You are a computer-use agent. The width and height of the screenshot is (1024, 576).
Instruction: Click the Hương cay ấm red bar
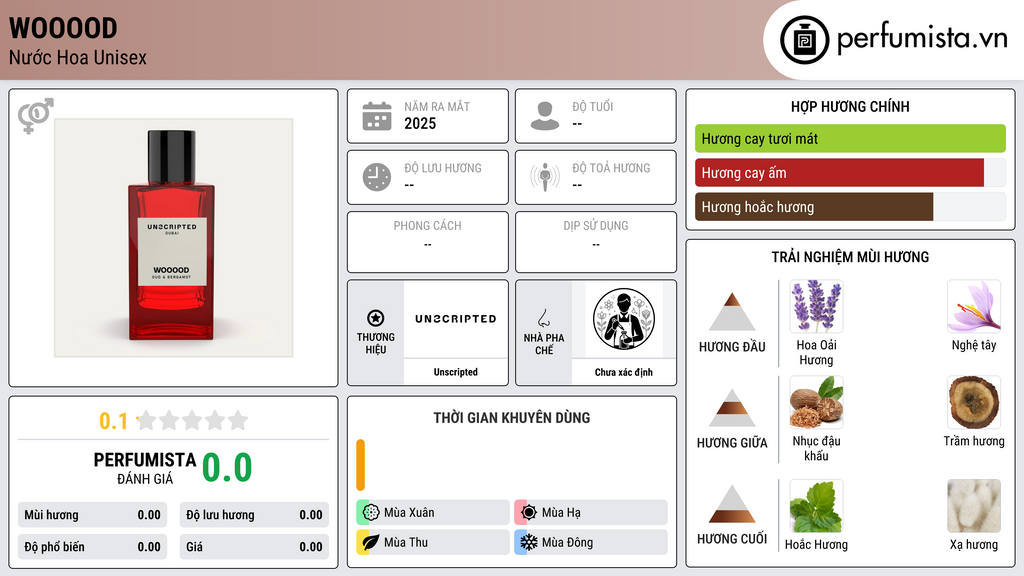click(839, 172)
